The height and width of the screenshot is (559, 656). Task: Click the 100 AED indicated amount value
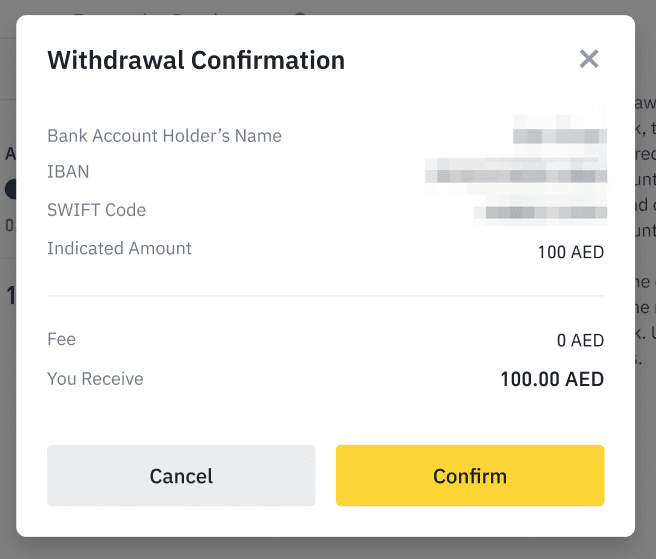coord(571,252)
